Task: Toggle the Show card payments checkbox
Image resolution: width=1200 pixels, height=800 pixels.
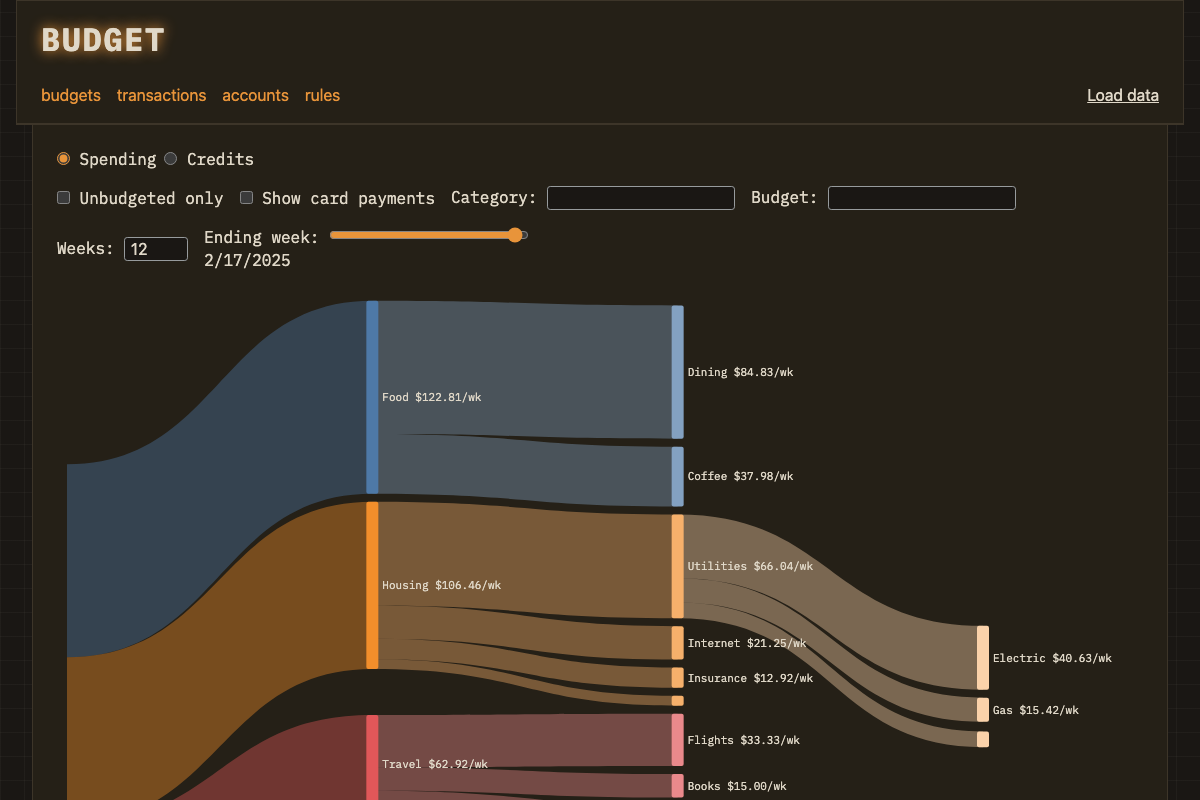Action: 246,198
